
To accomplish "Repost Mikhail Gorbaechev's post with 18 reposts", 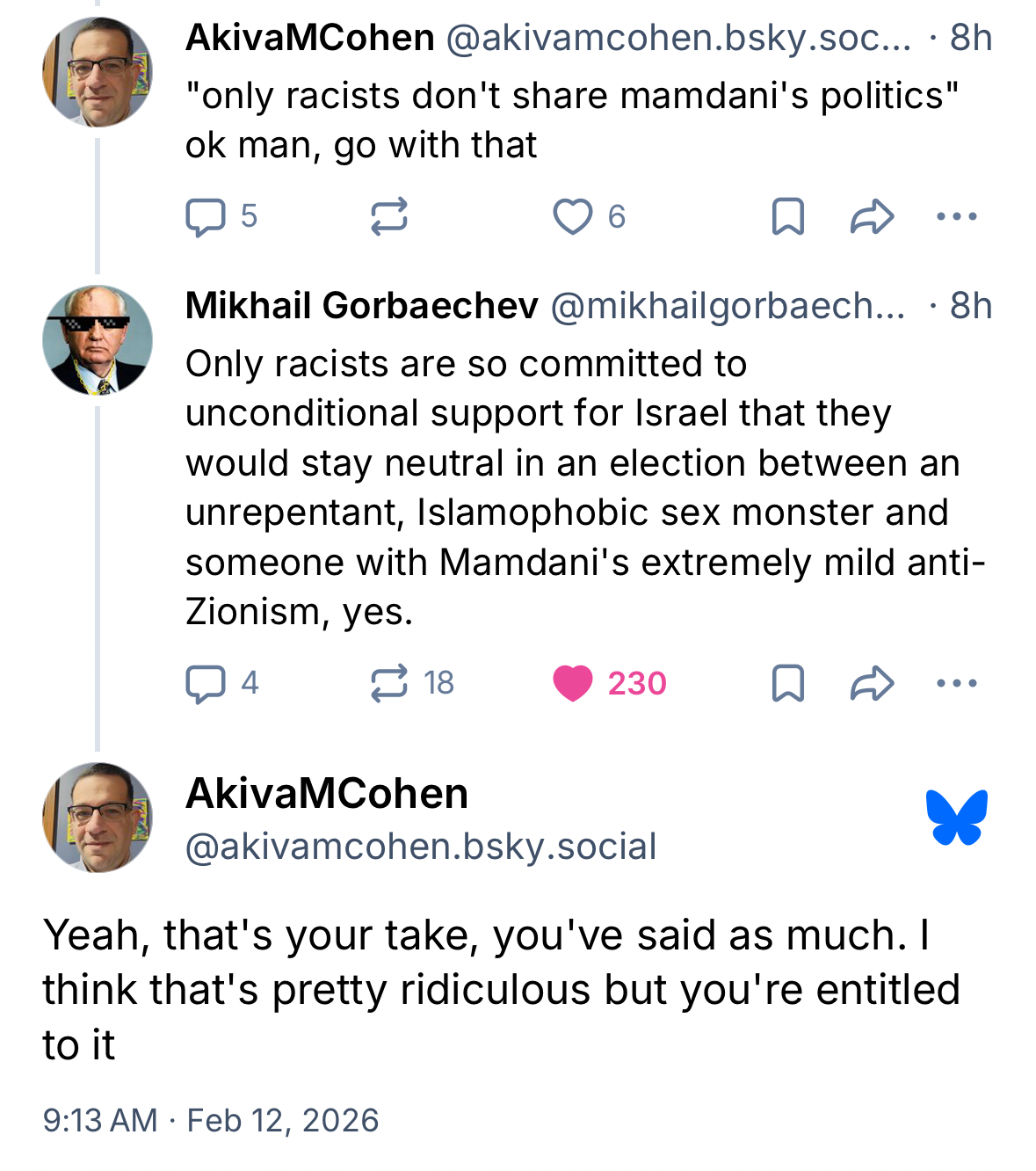I will coord(389,683).
